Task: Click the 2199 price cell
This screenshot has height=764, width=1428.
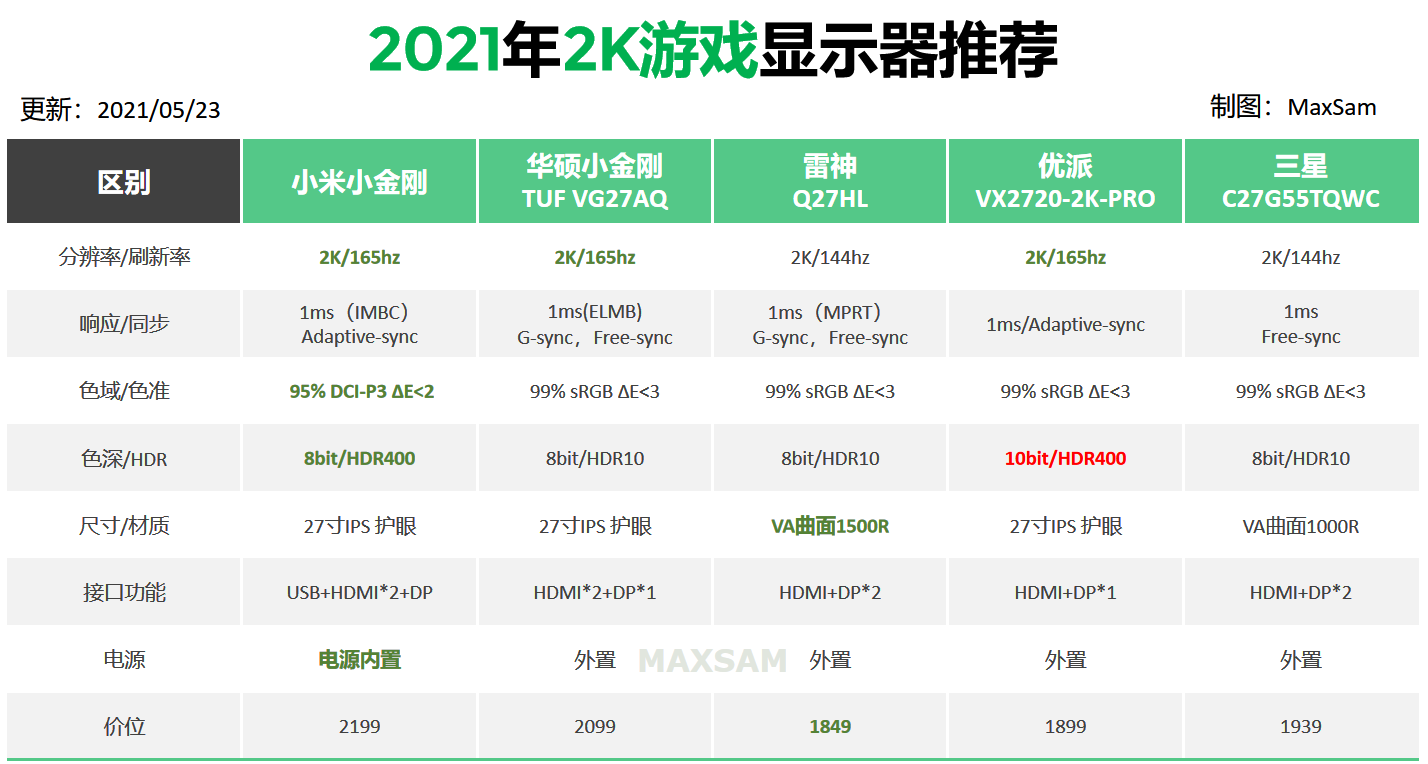Action: point(360,726)
